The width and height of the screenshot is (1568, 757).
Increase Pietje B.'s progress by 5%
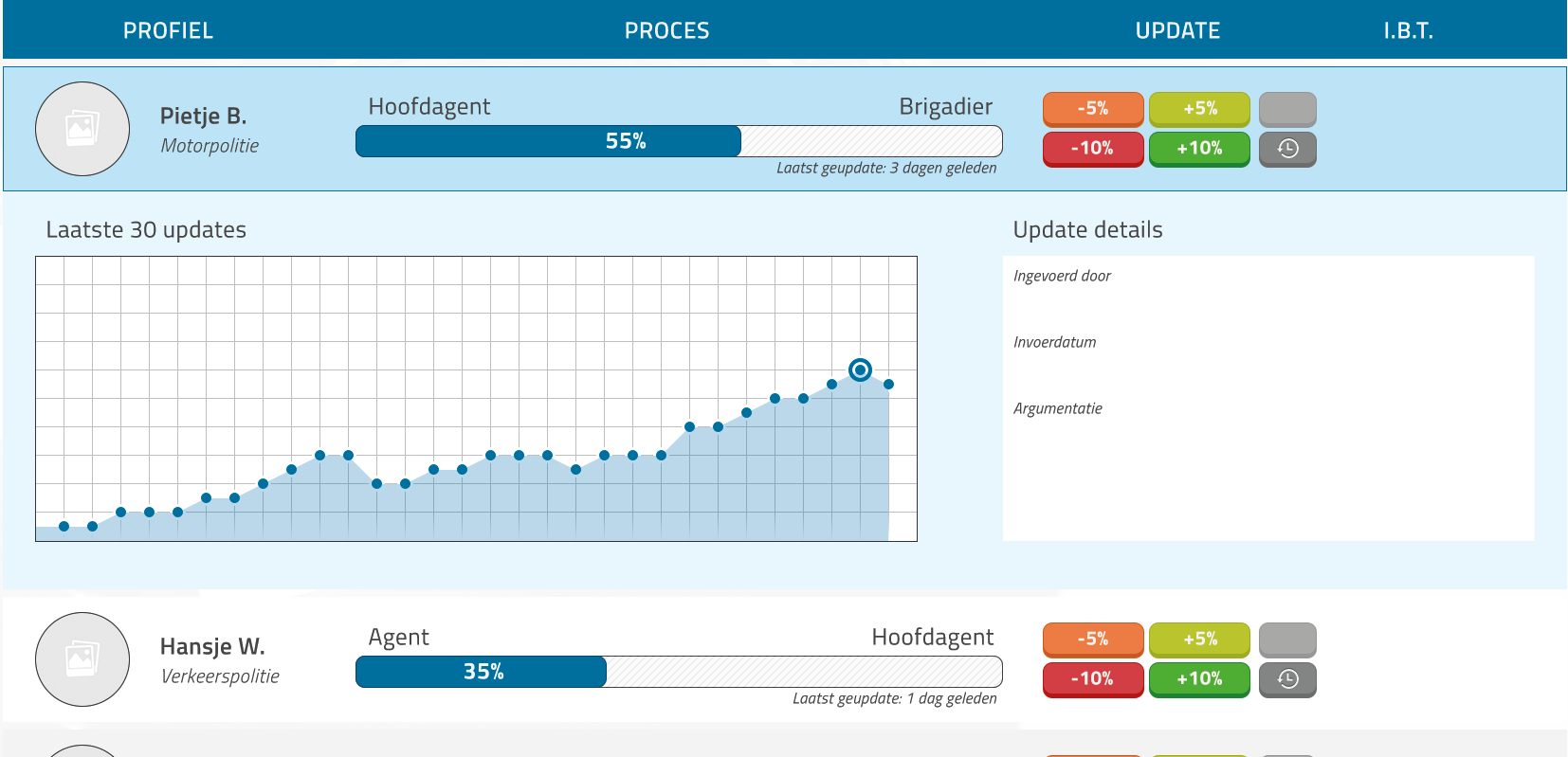pyautogui.click(x=1198, y=109)
